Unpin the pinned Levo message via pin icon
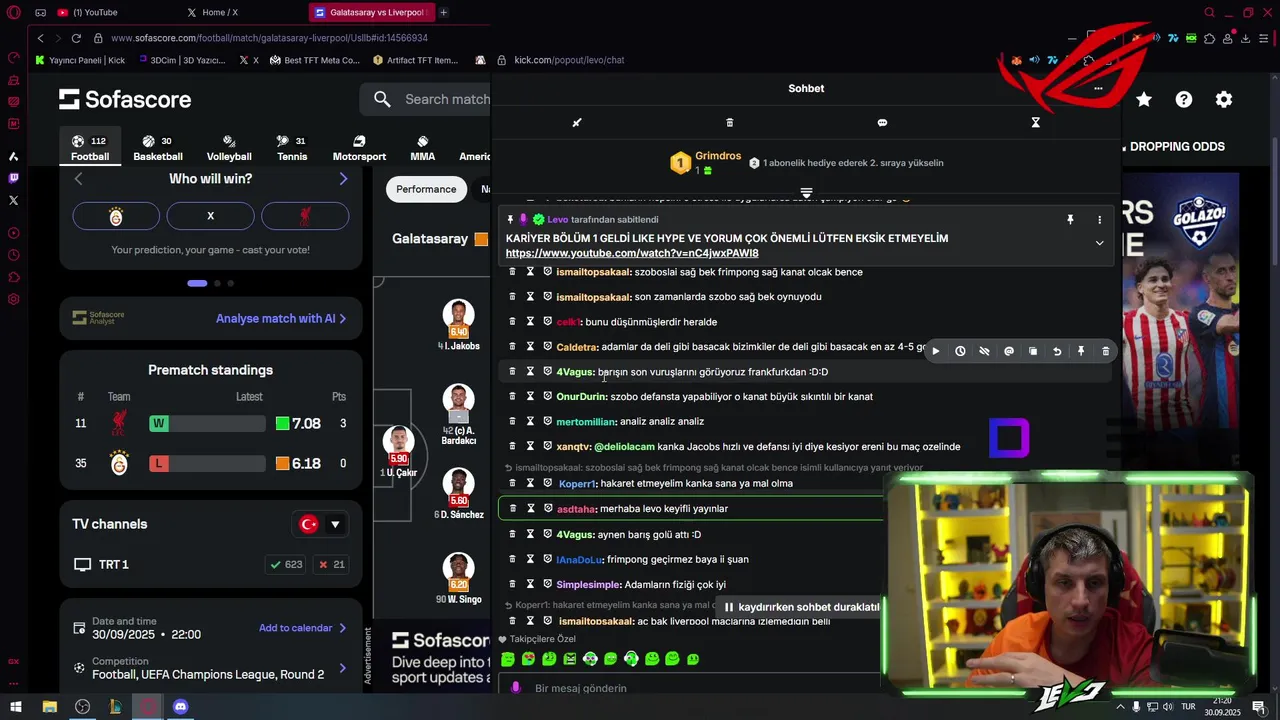Viewport: 1280px width, 720px height. tap(1070, 220)
